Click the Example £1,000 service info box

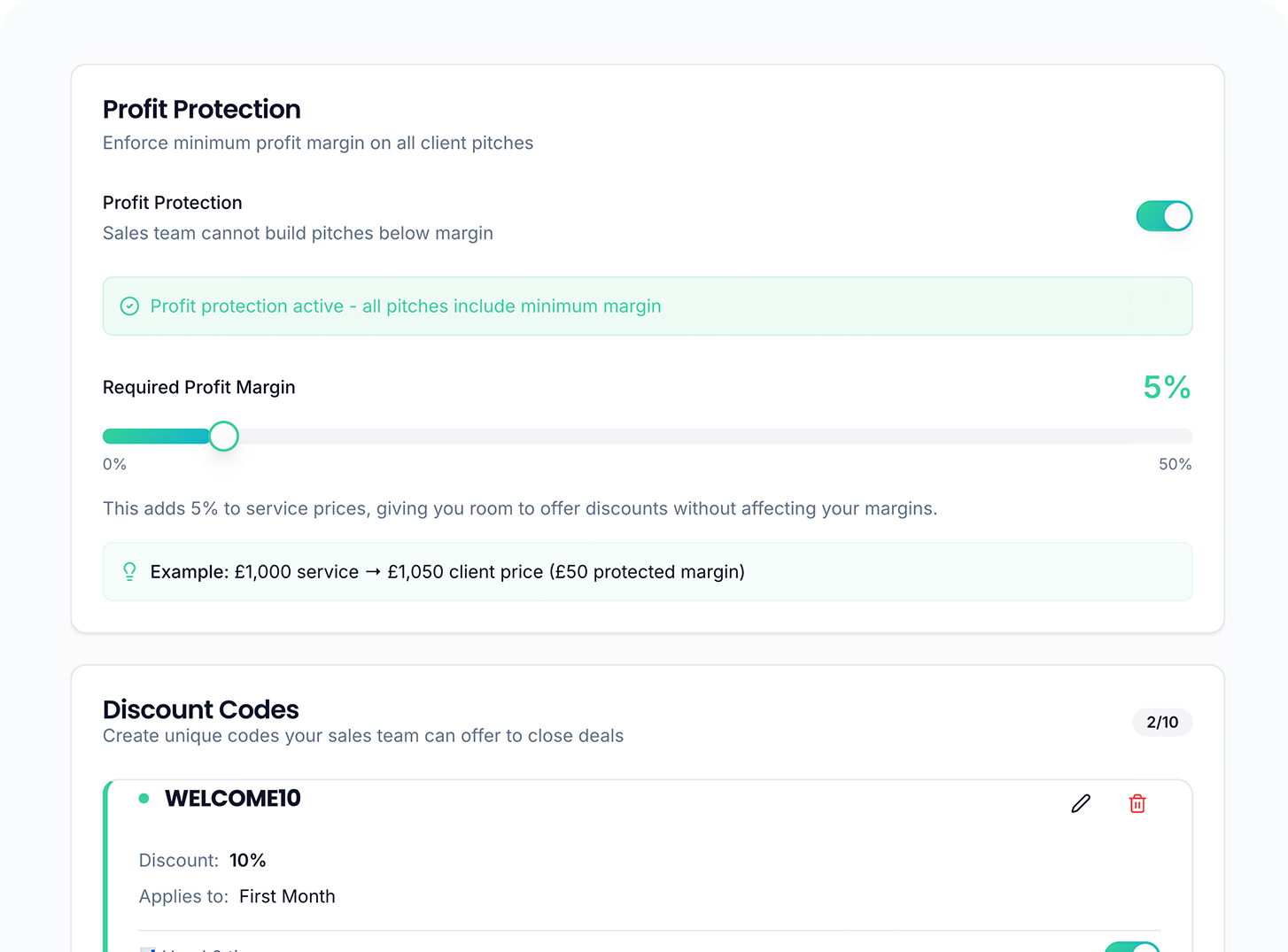point(647,572)
